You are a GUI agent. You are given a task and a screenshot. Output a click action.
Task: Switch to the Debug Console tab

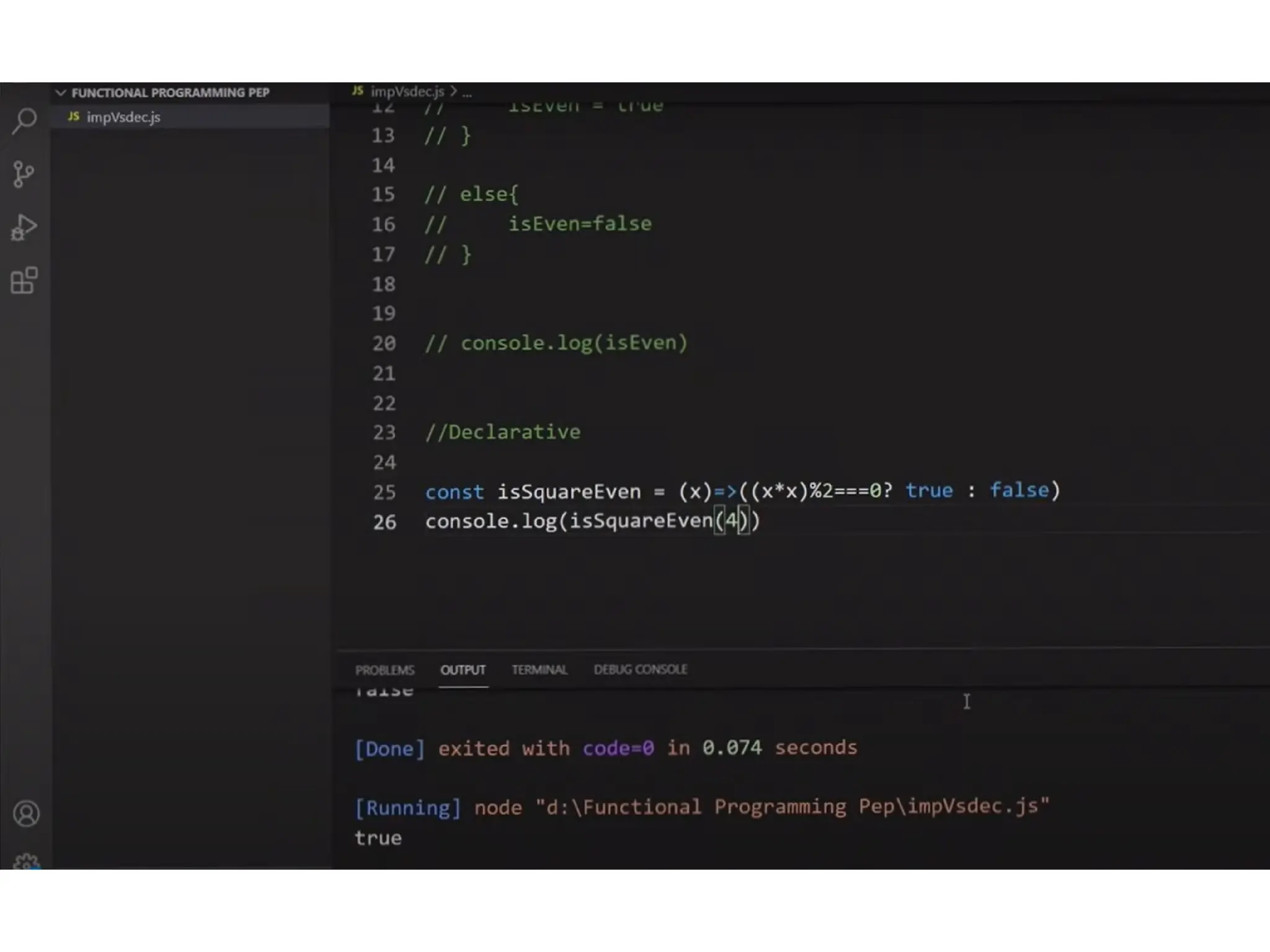(x=640, y=670)
